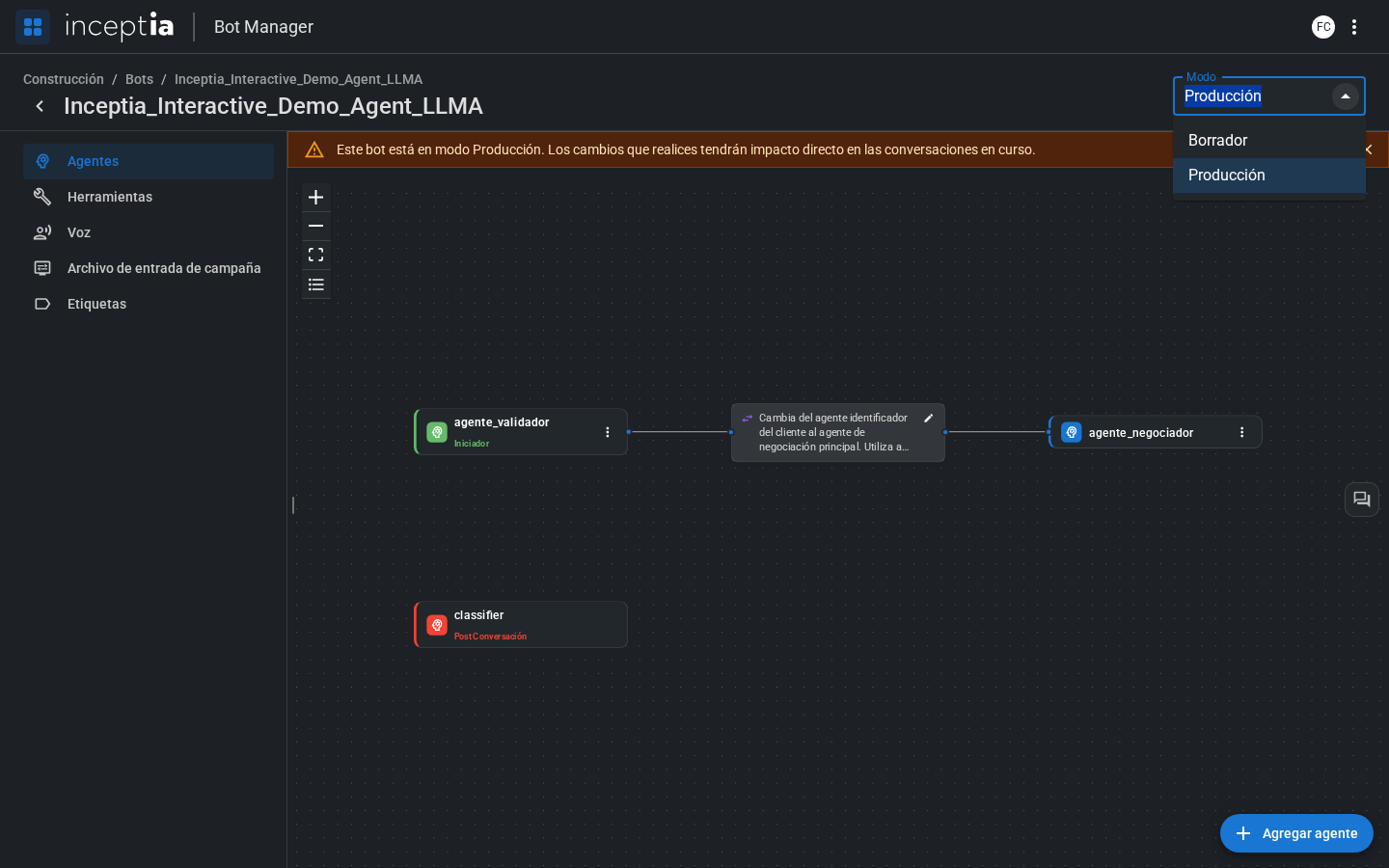1389x868 pixels.
Task: Select the agente_validador node
Action: point(521,432)
